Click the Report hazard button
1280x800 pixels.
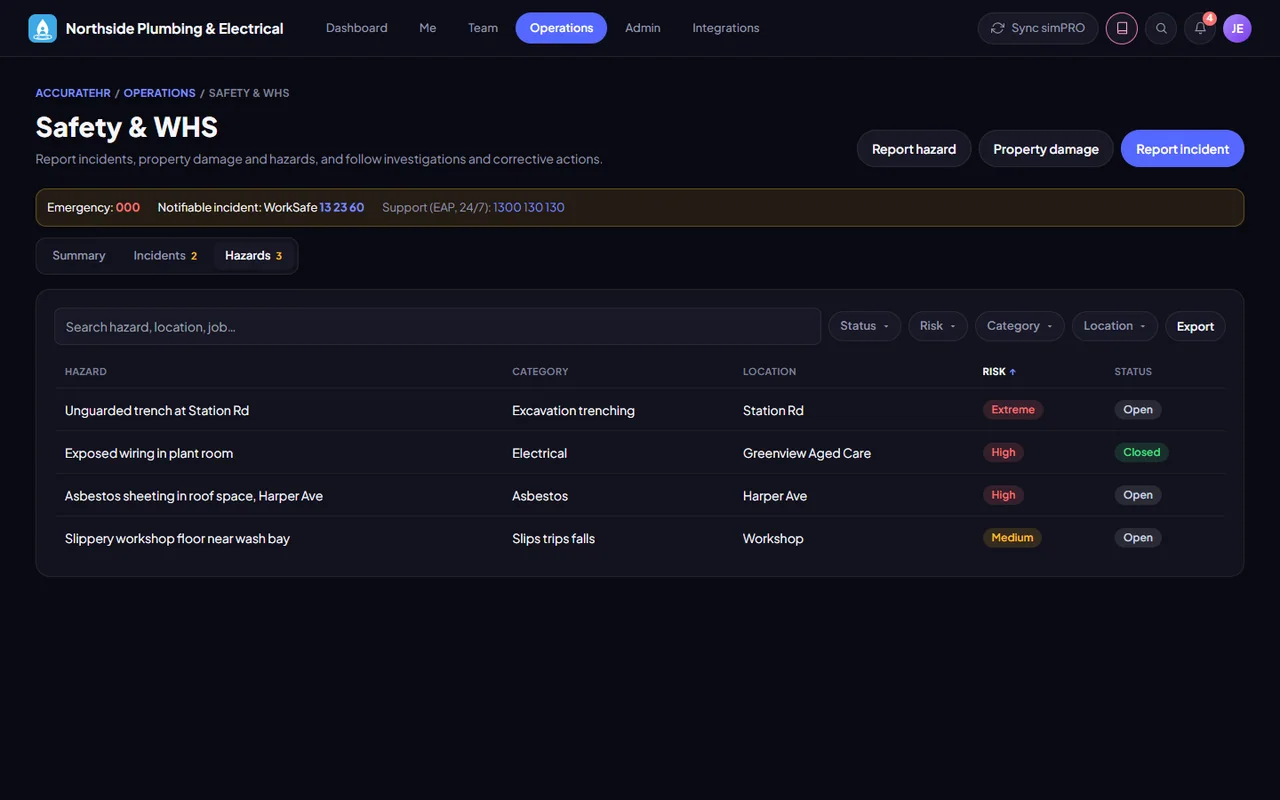[914, 149]
